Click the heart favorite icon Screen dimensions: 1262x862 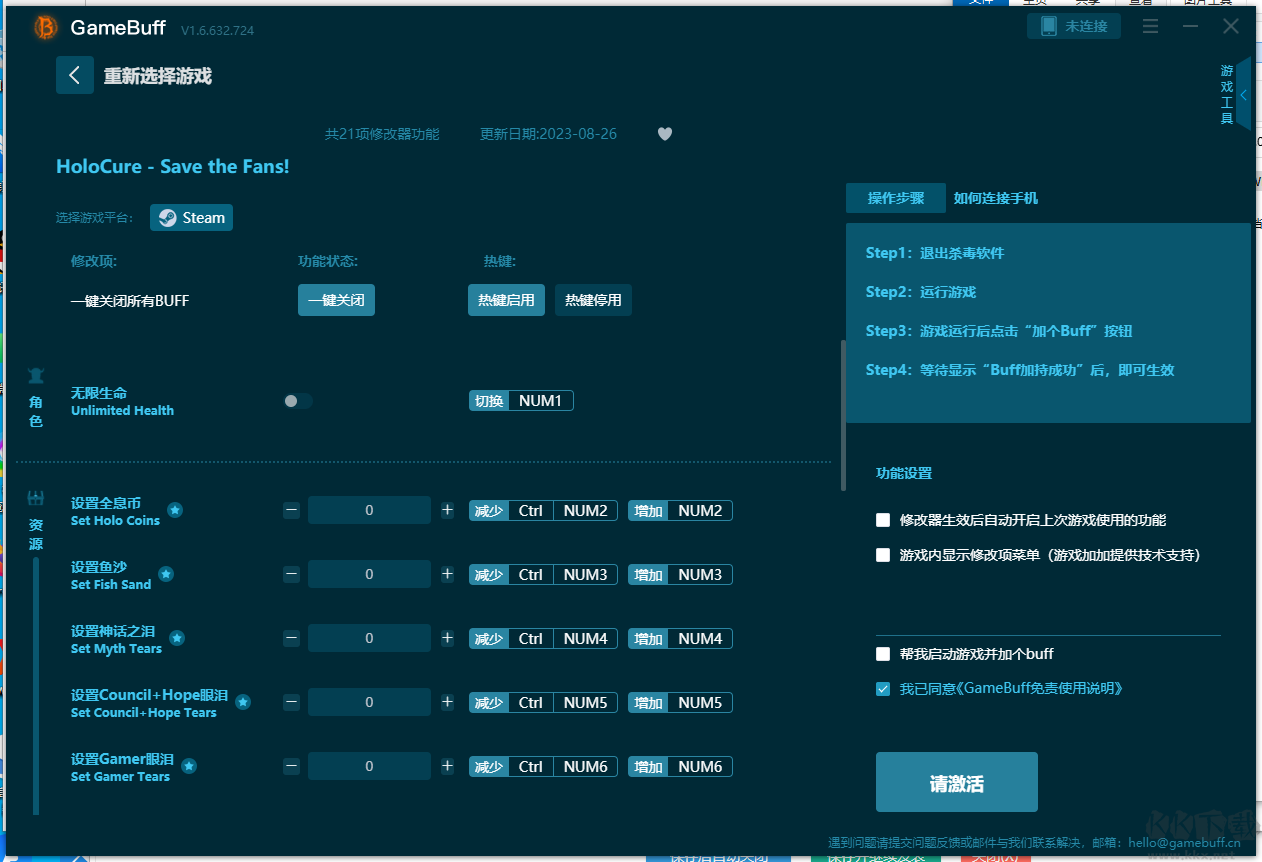665,134
